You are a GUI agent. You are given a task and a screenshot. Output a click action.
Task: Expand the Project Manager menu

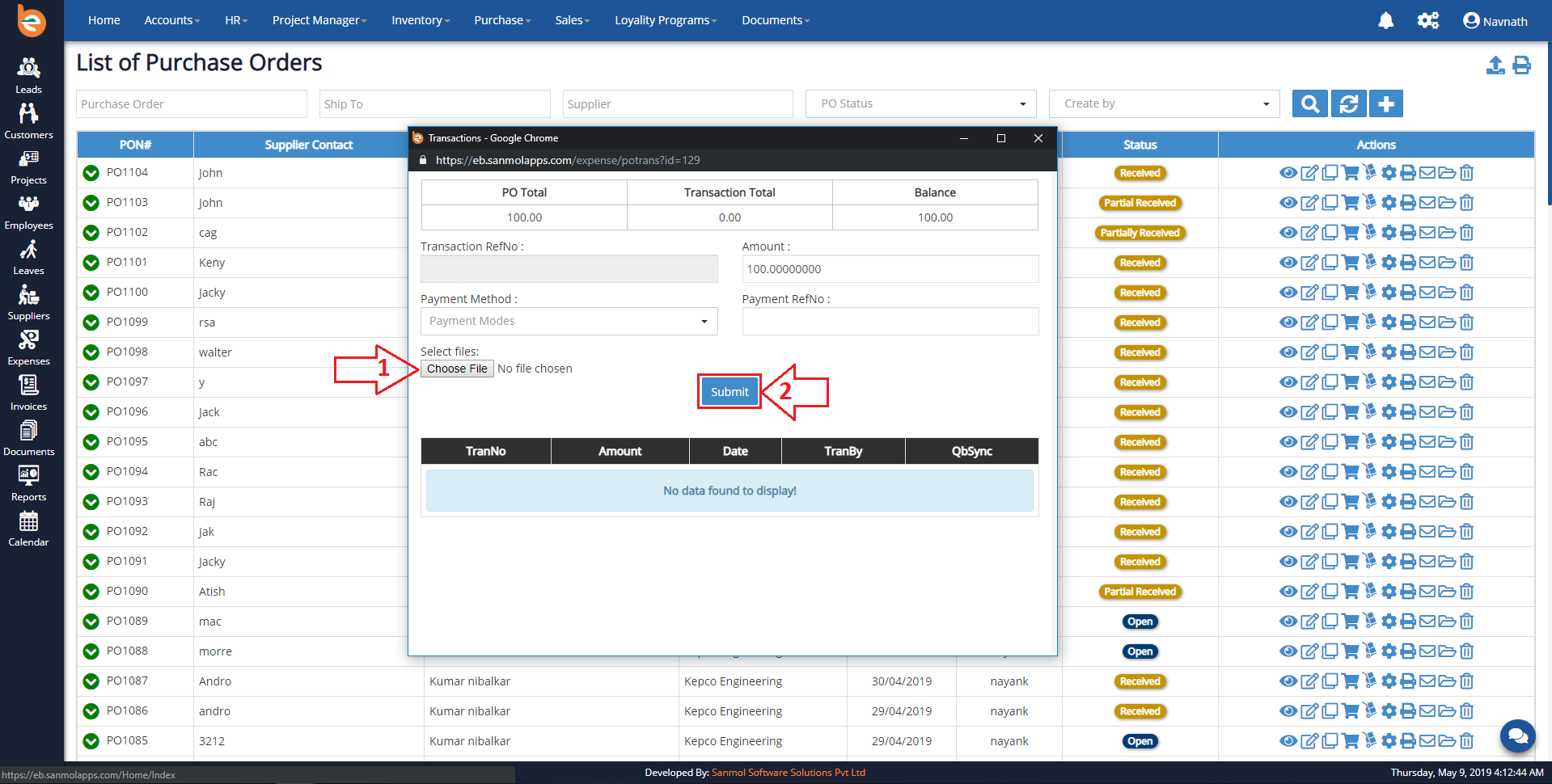pos(319,20)
